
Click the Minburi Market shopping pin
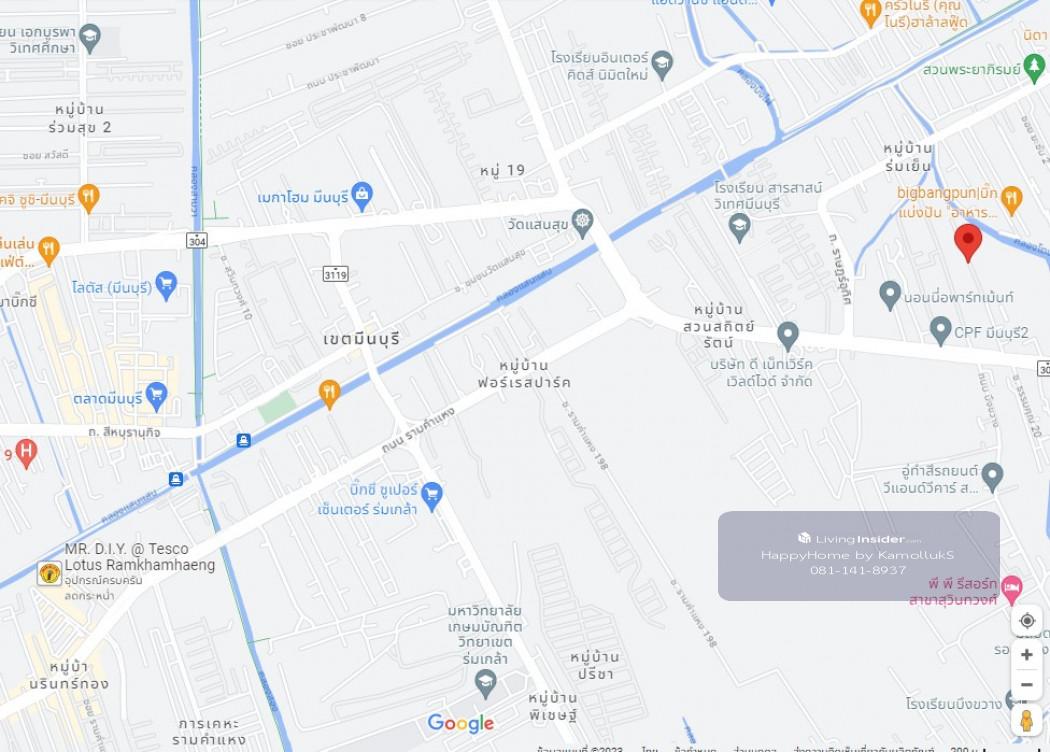(x=156, y=396)
